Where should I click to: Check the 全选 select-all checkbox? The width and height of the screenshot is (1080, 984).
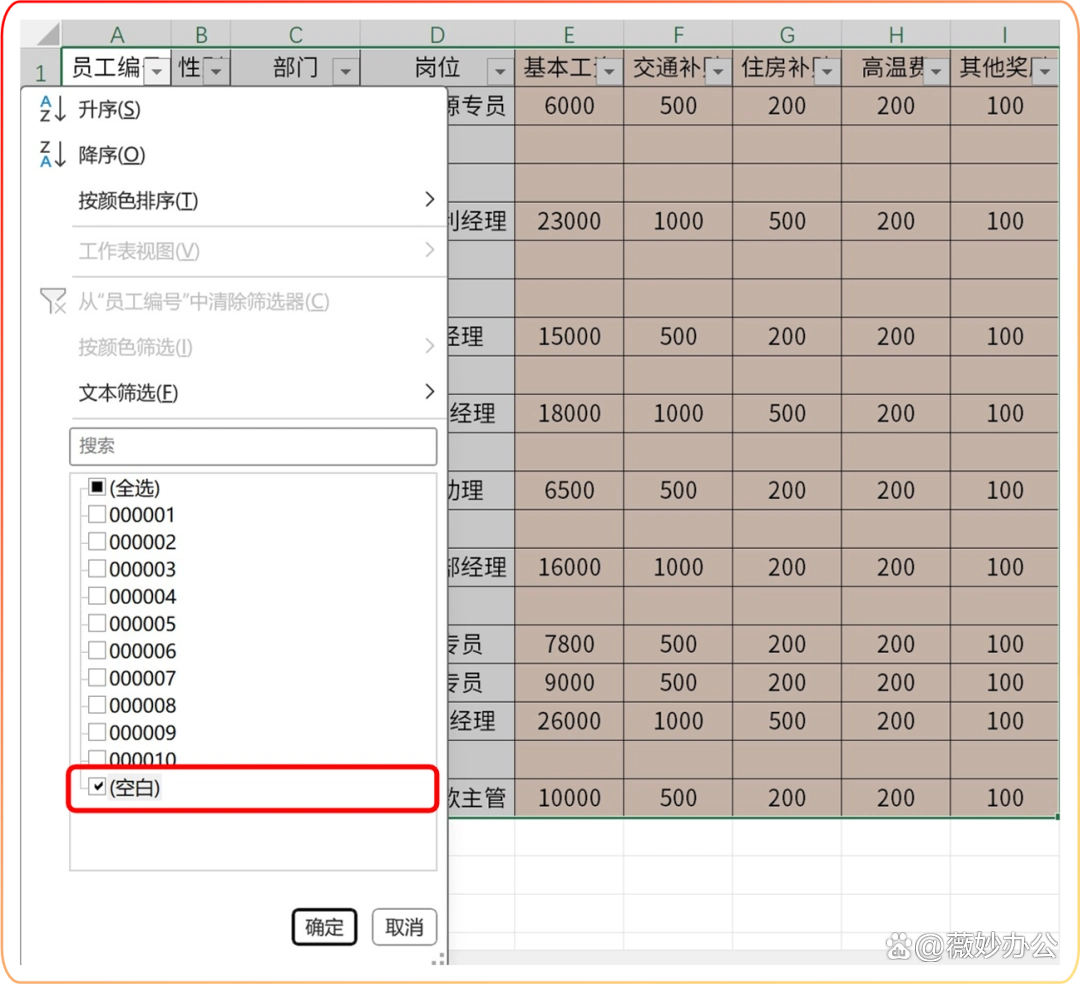96,488
